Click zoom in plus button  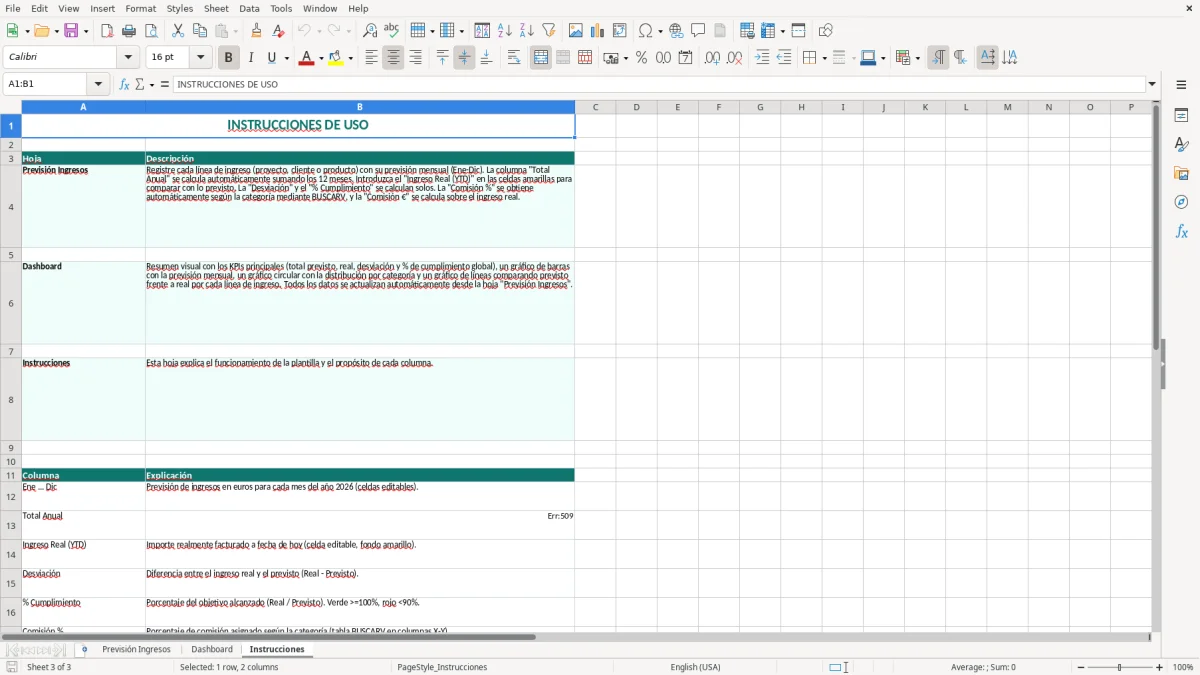(1159, 667)
